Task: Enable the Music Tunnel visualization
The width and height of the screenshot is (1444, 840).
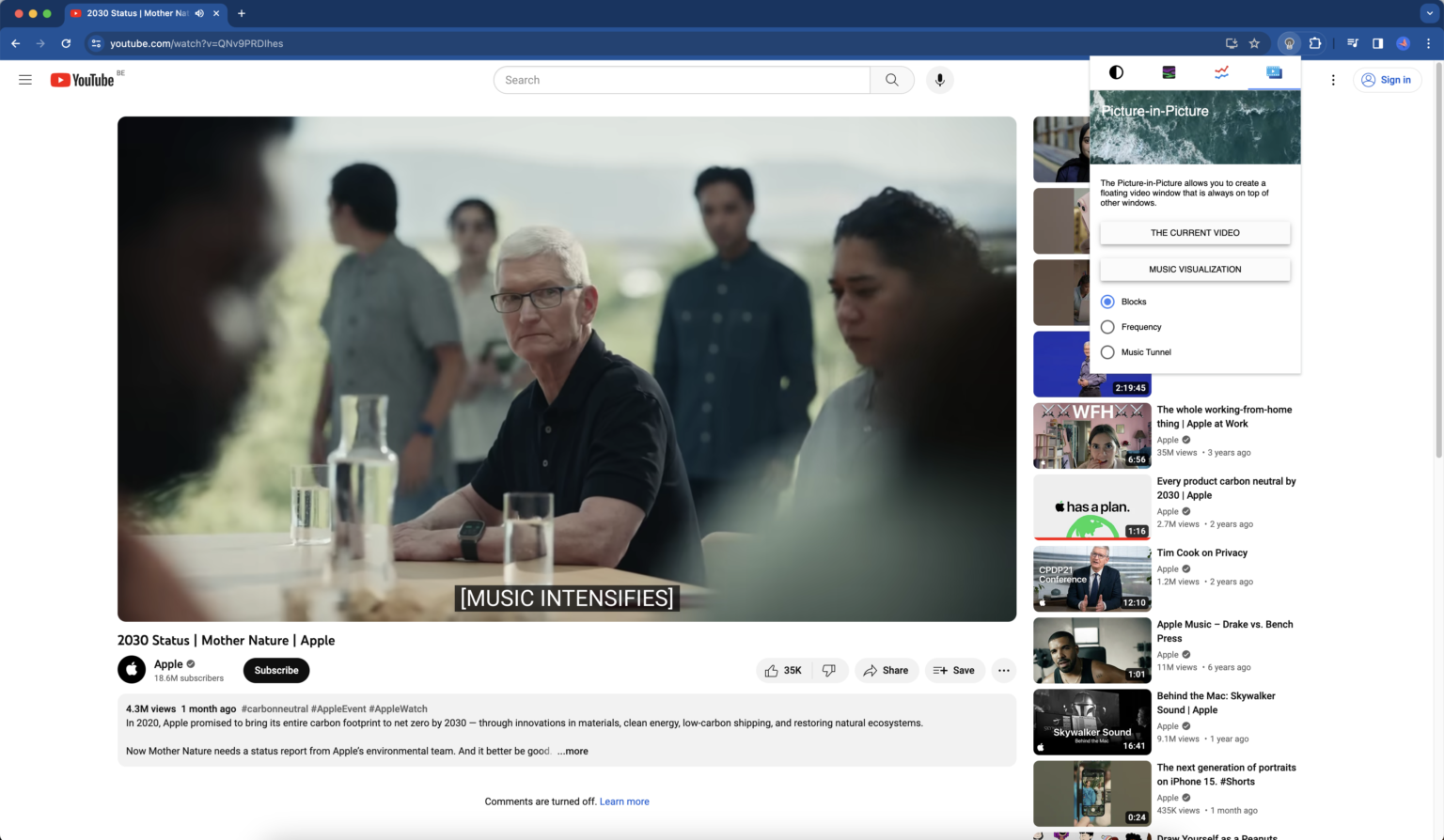Action: point(1107,351)
